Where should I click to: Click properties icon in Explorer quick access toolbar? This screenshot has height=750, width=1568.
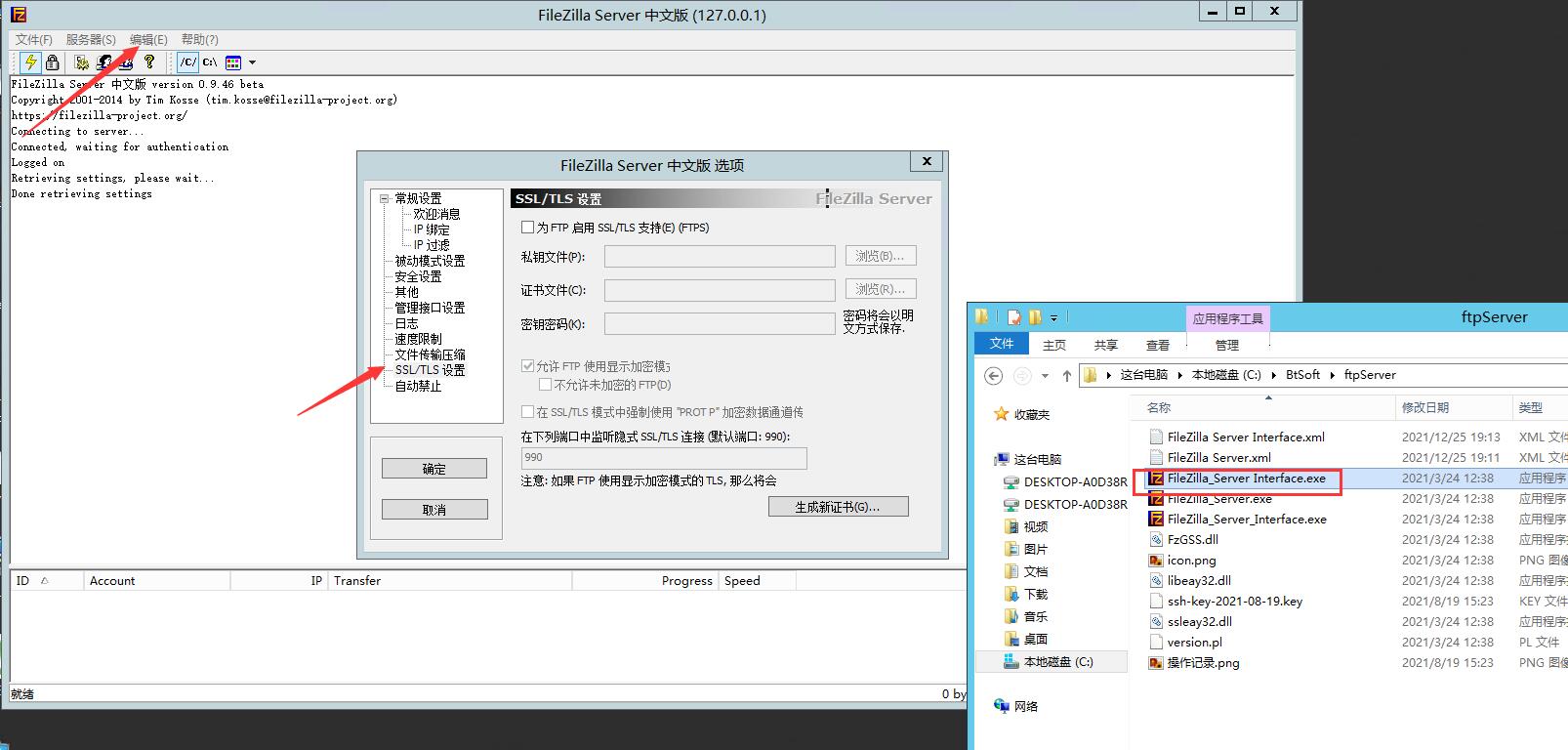coord(1014,316)
